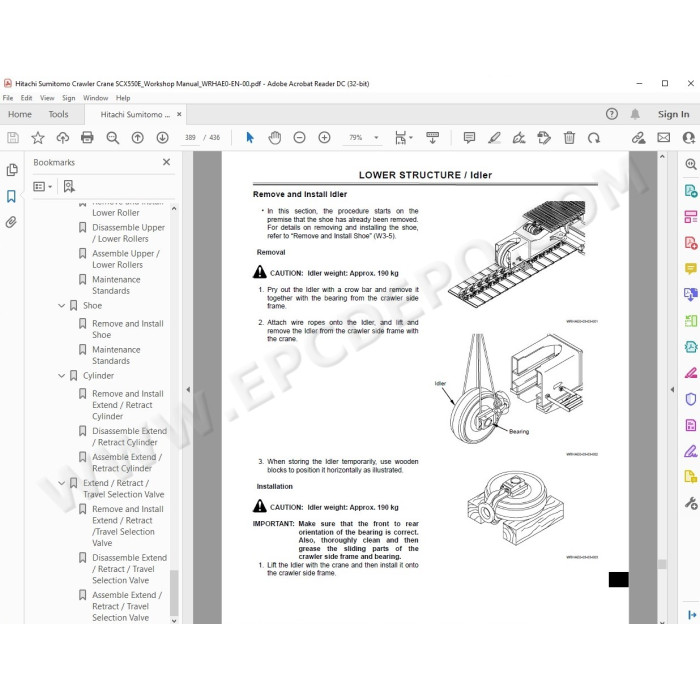
Task: Switch to the Tools tab
Action: (58, 114)
